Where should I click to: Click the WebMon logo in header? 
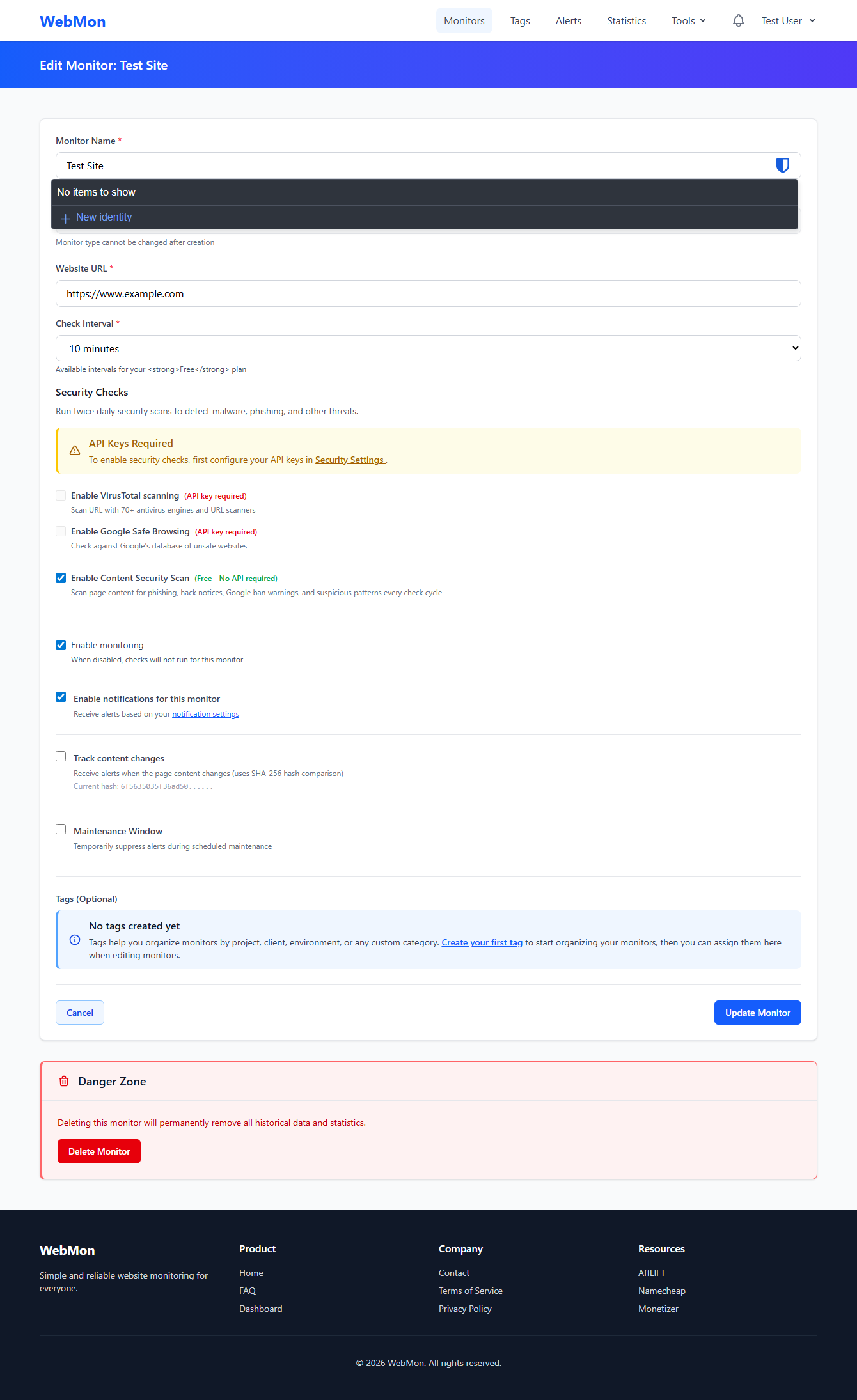(x=73, y=21)
